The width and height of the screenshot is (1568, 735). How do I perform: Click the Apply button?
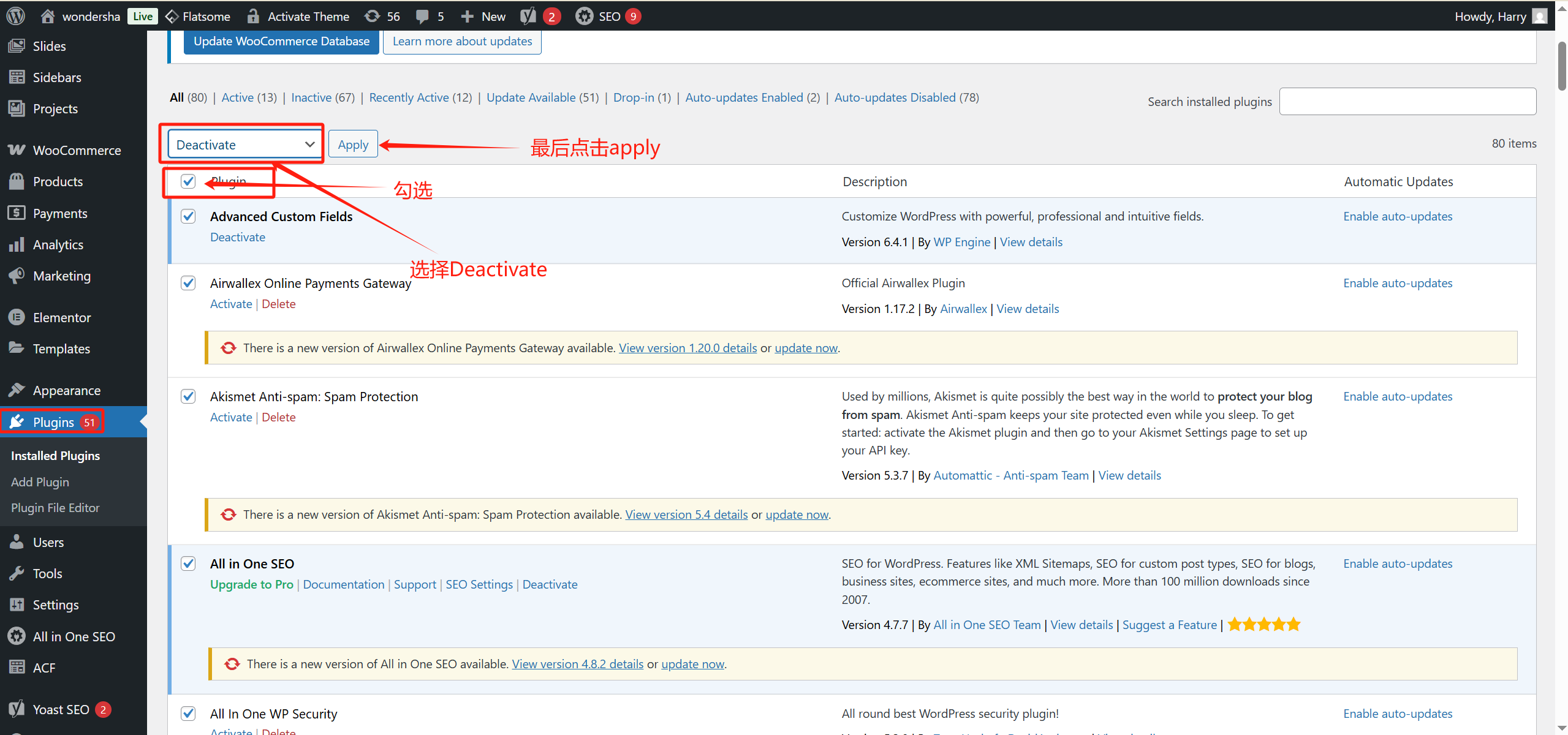[352, 144]
